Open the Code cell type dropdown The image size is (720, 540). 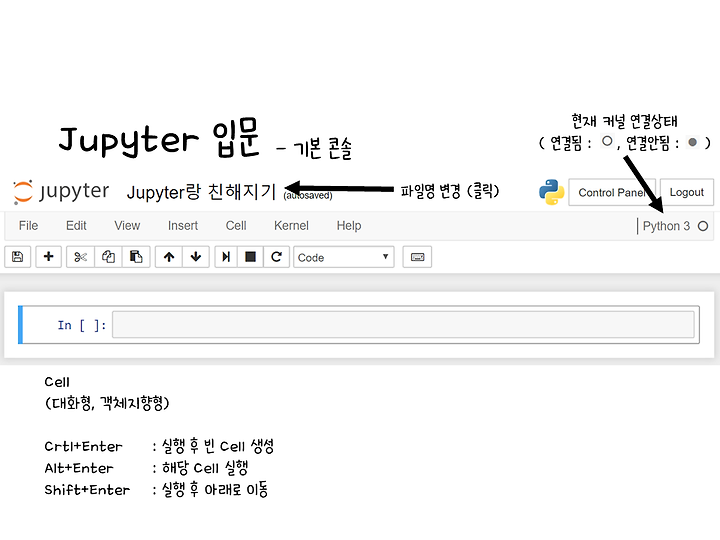(343, 257)
